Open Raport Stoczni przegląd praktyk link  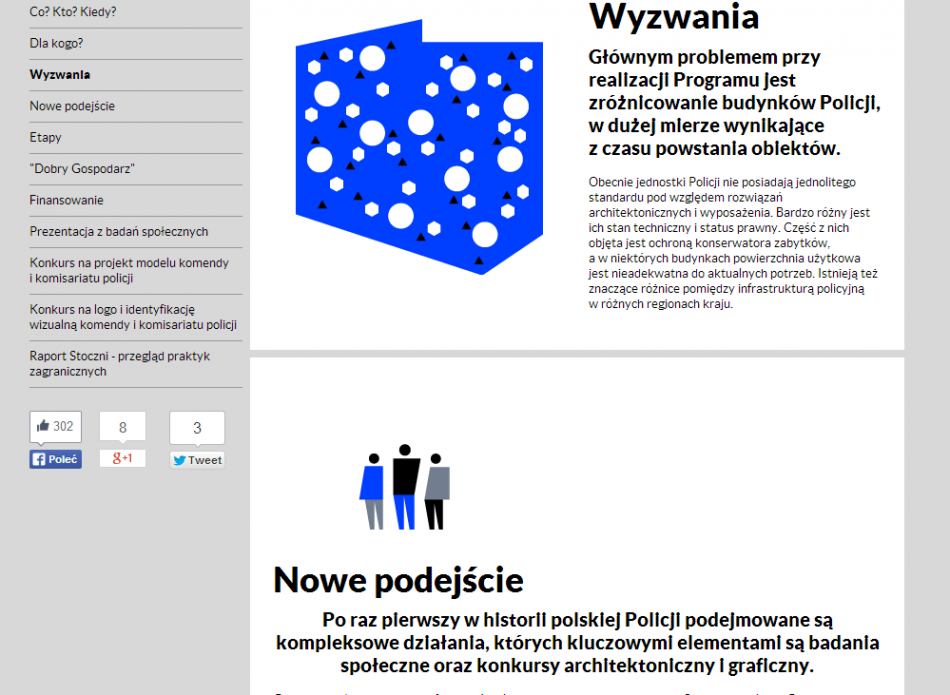tap(119, 364)
